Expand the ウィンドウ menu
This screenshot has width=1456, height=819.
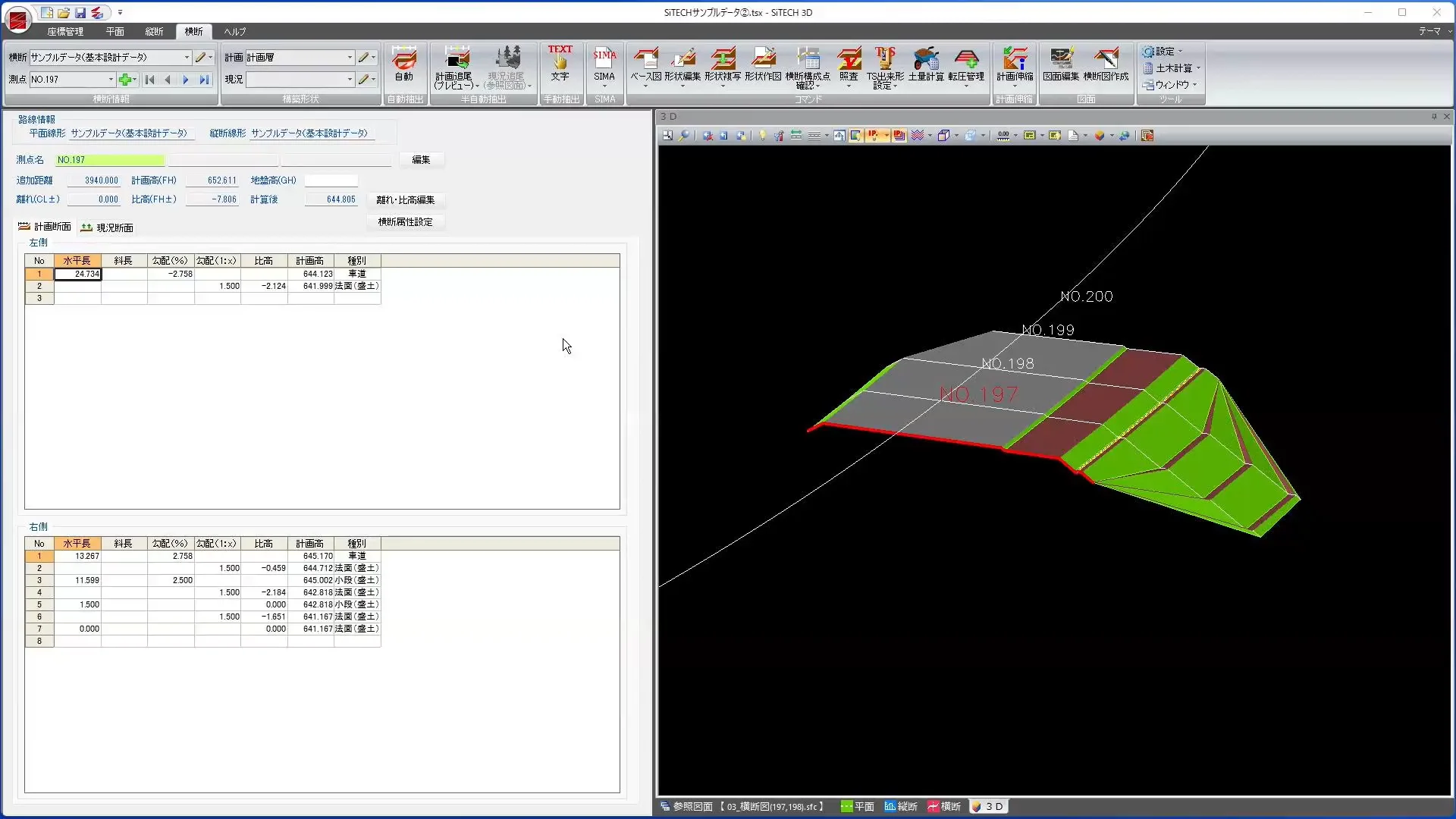[x=1170, y=84]
